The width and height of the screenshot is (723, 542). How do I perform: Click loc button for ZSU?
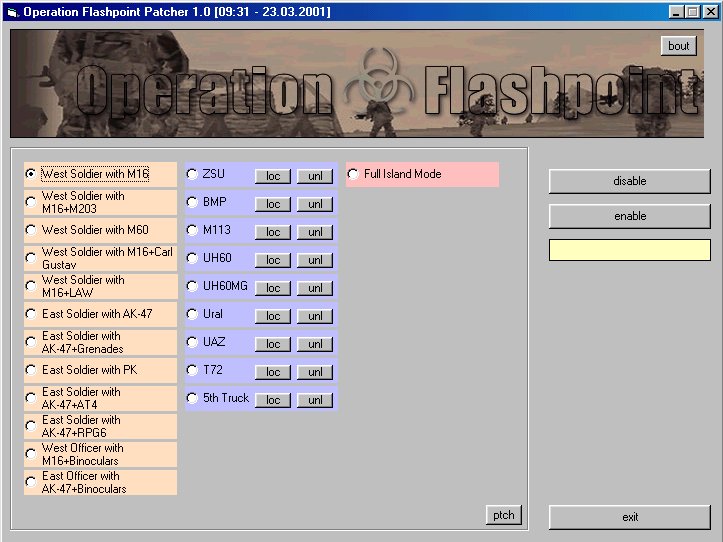(273, 176)
